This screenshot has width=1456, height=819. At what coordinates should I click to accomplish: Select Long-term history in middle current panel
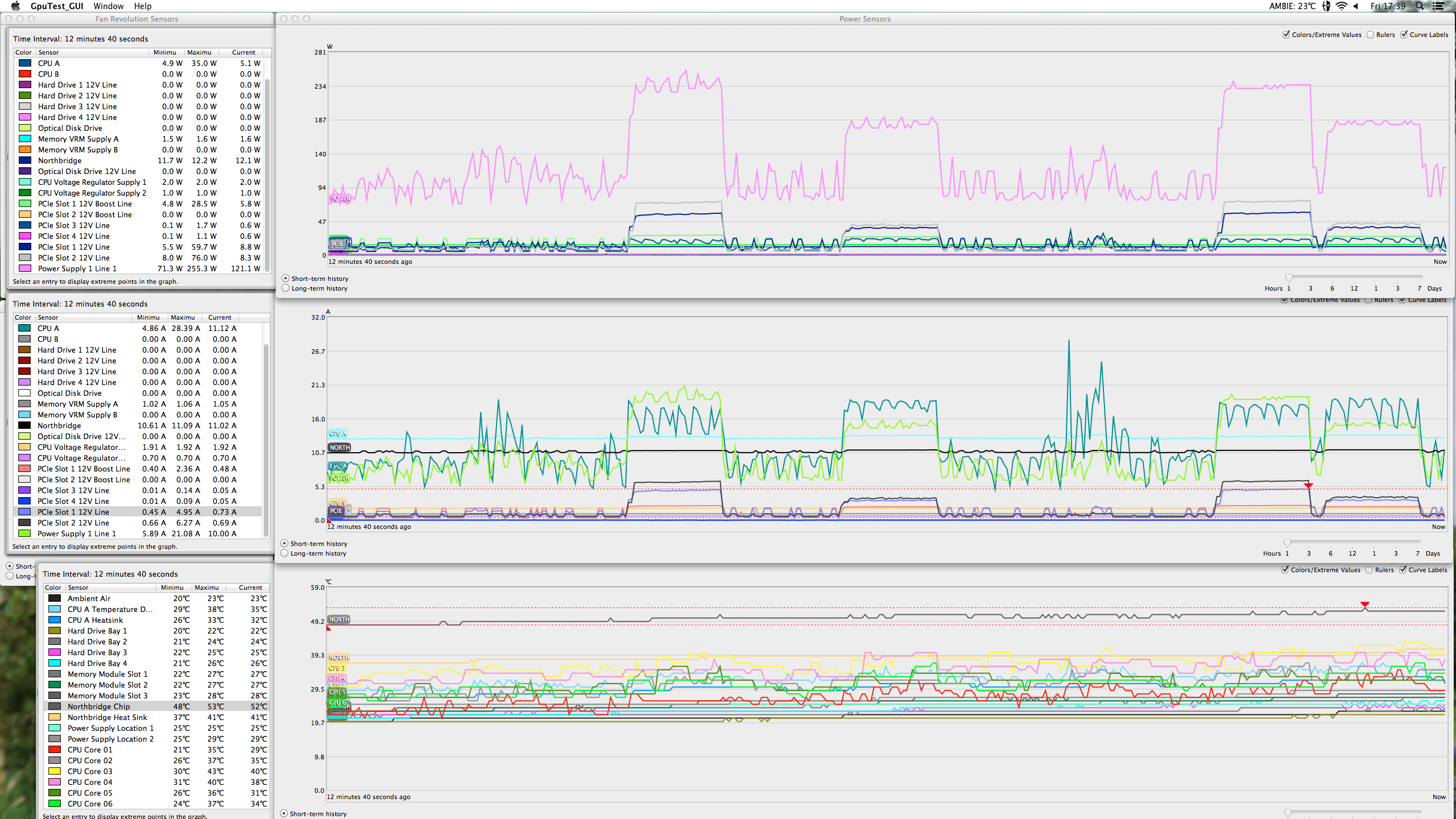click(286, 553)
